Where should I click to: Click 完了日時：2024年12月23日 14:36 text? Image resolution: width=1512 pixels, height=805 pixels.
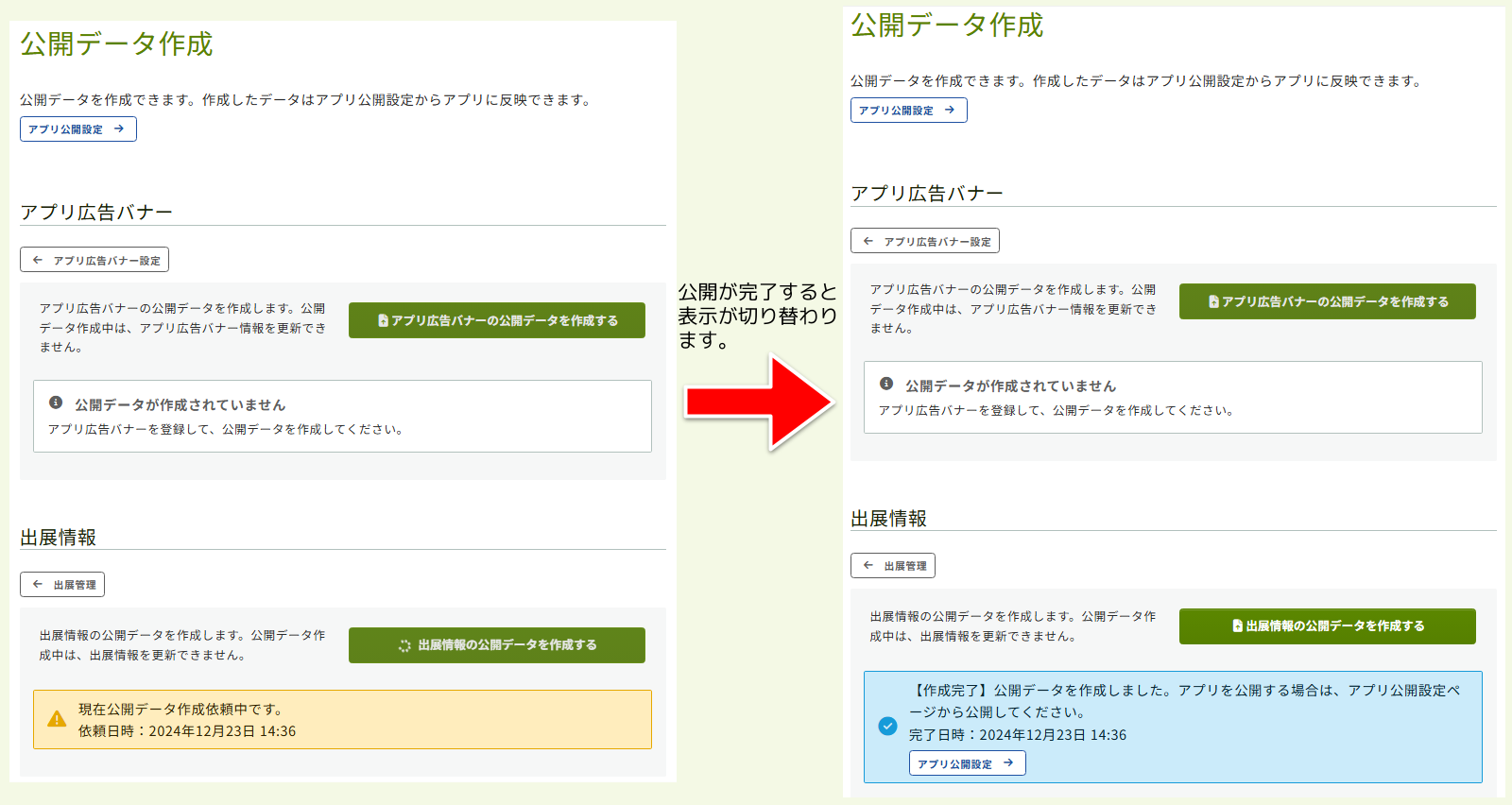click(x=1018, y=735)
